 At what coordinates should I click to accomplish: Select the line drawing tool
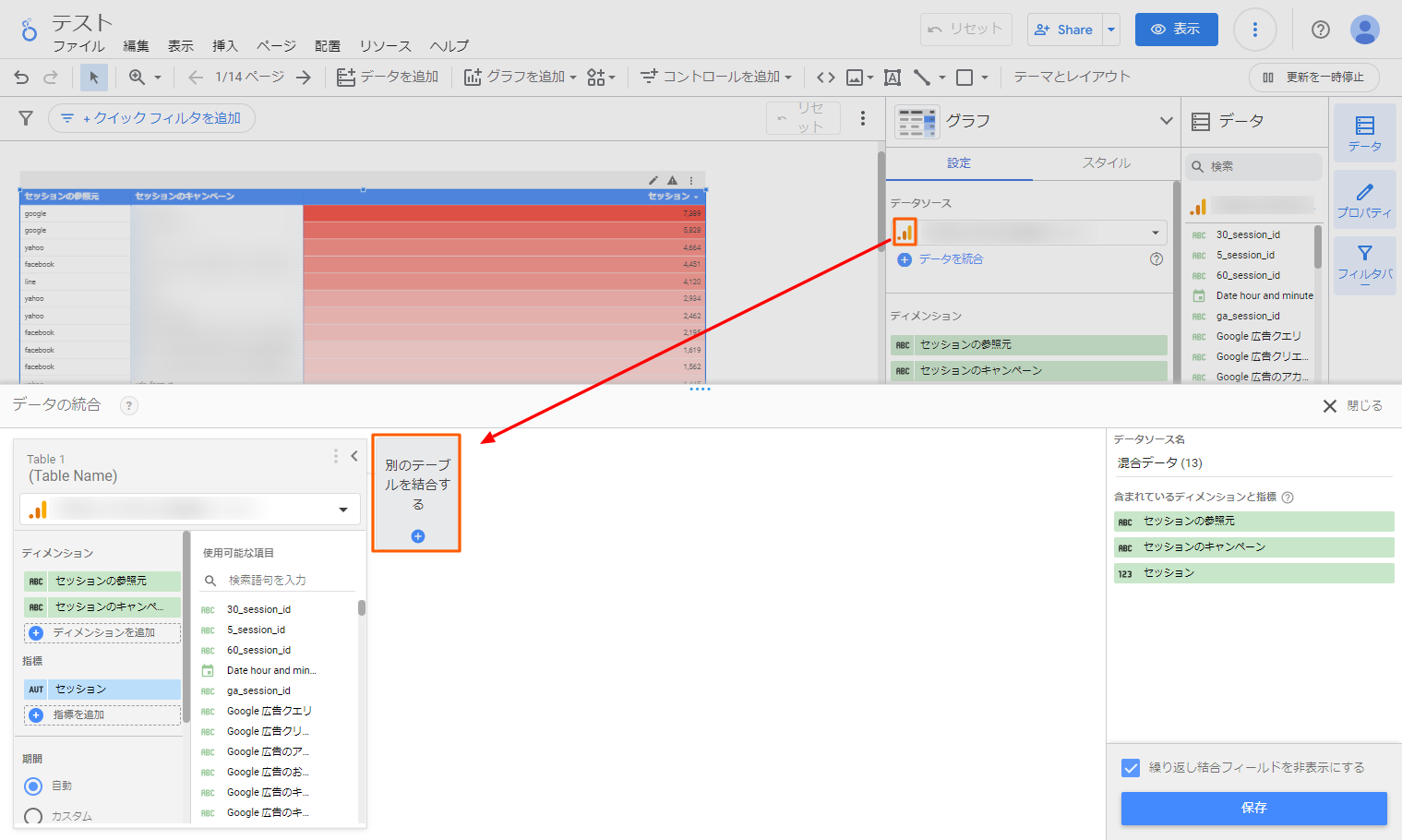pyautogui.click(x=922, y=78)
